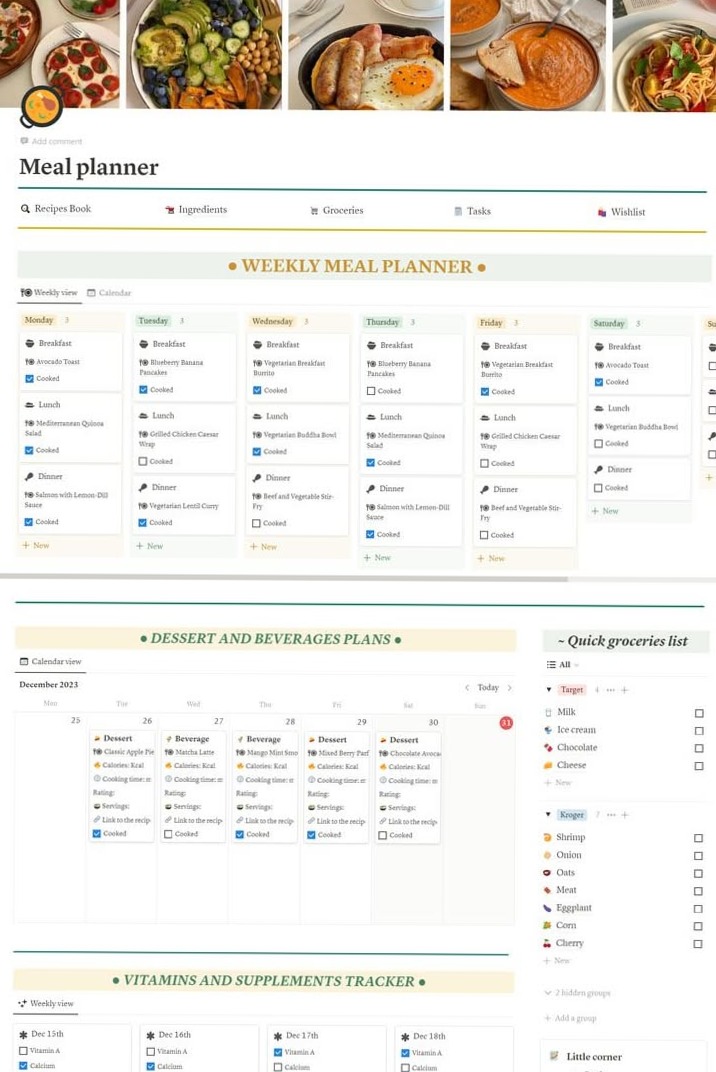Click the meal planner page icon
This screenshot has width=716, height=1072.
pyautogui.click(x=41, y=107)
